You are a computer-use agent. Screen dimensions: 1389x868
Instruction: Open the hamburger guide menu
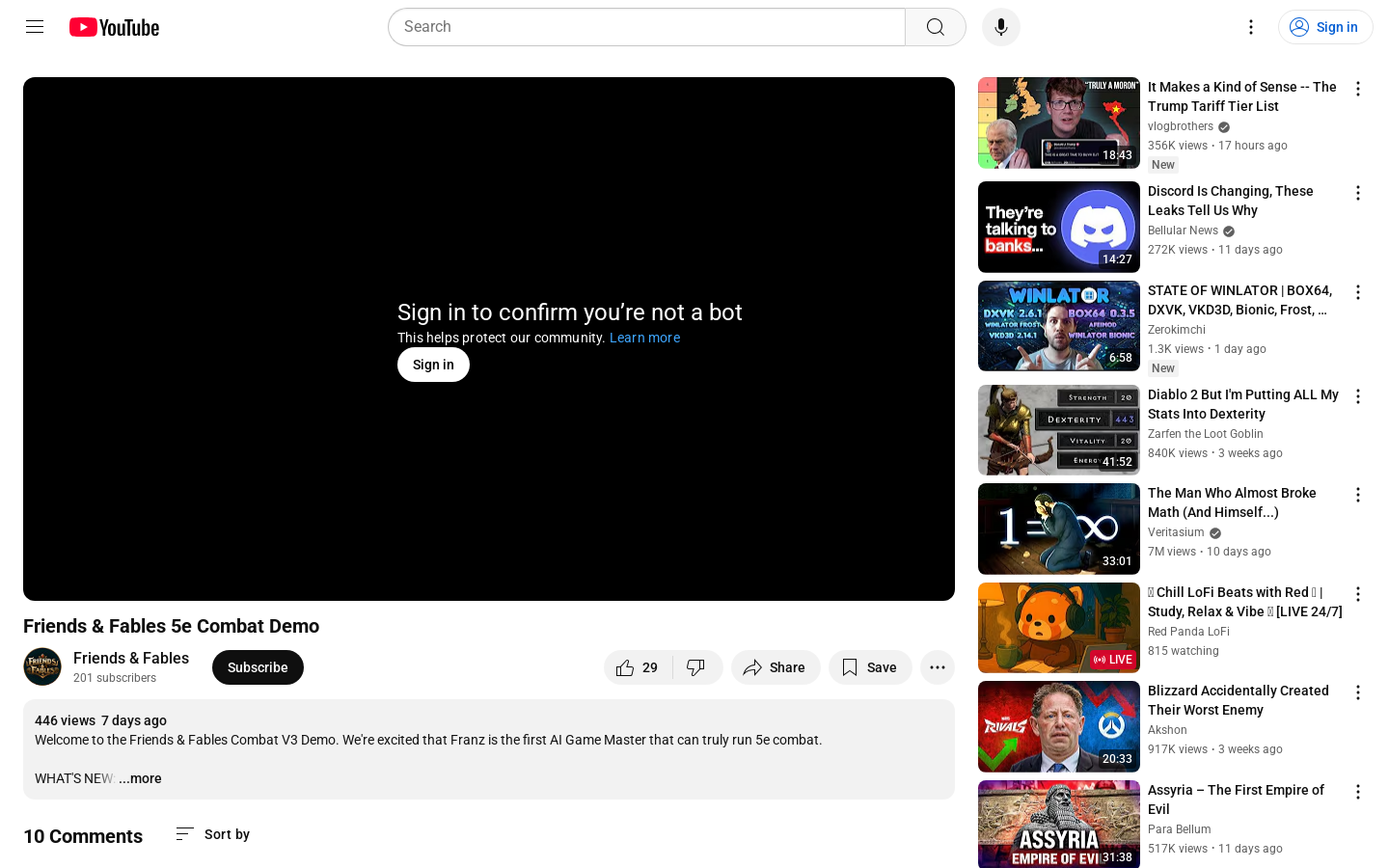pos(35,27)
